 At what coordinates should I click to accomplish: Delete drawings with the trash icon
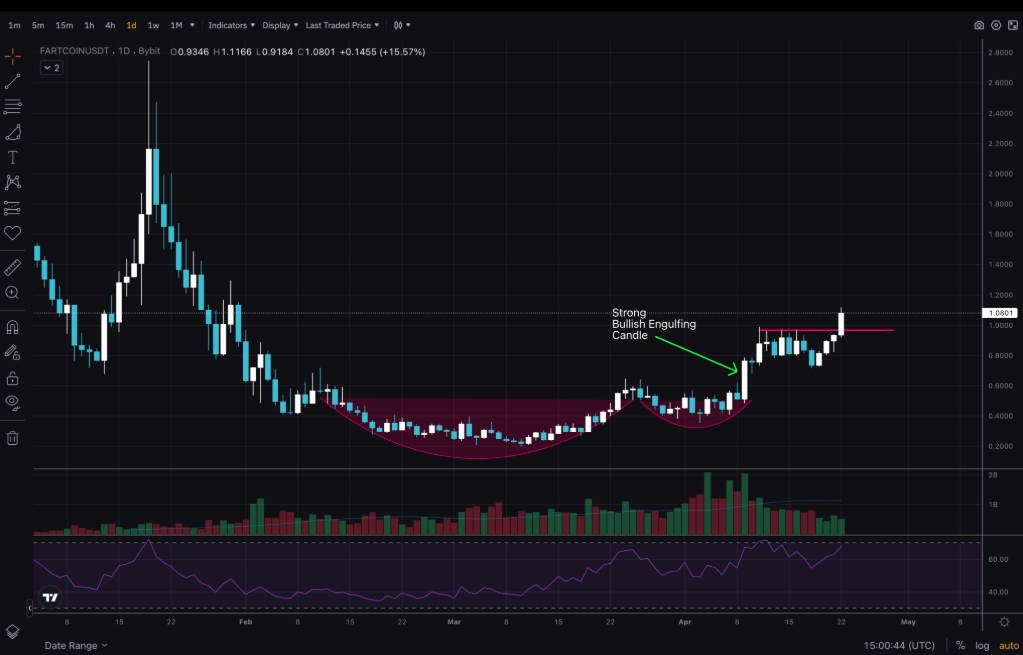click(x=12, y=438)
